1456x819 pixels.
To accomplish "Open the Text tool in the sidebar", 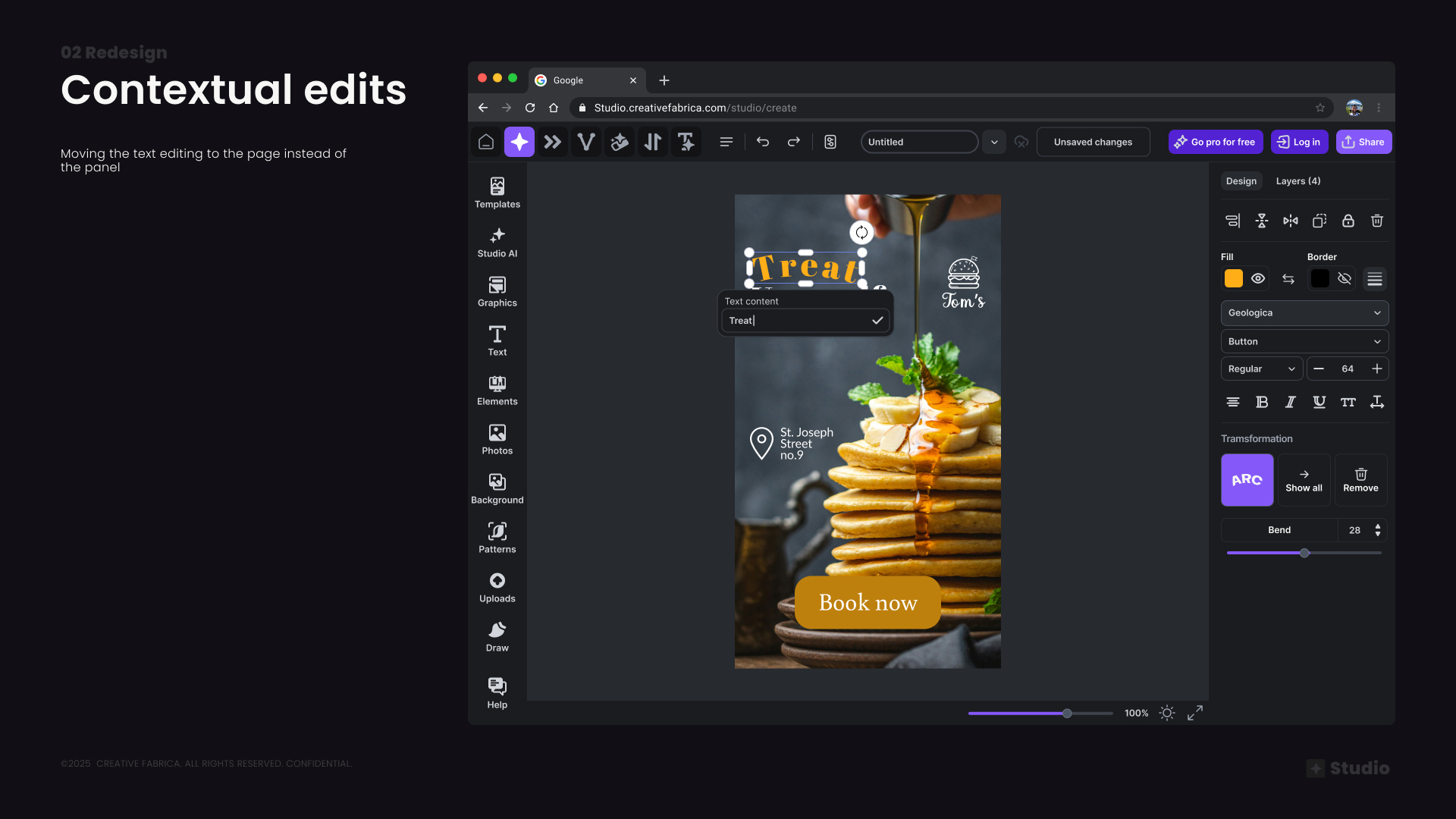I will pyautogui.click(x=497, y=340).
